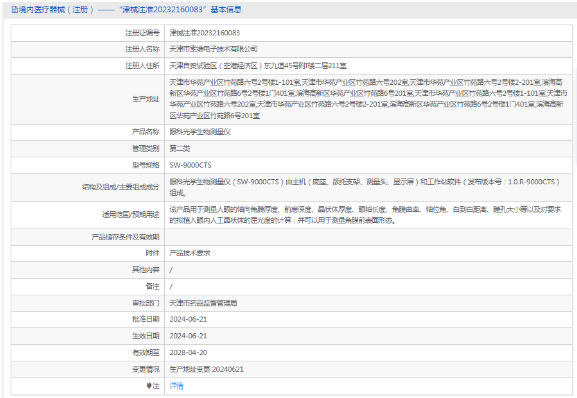Click the validity date 2028-04-20
The image size is (577, 398).
[x=188, y=352]
